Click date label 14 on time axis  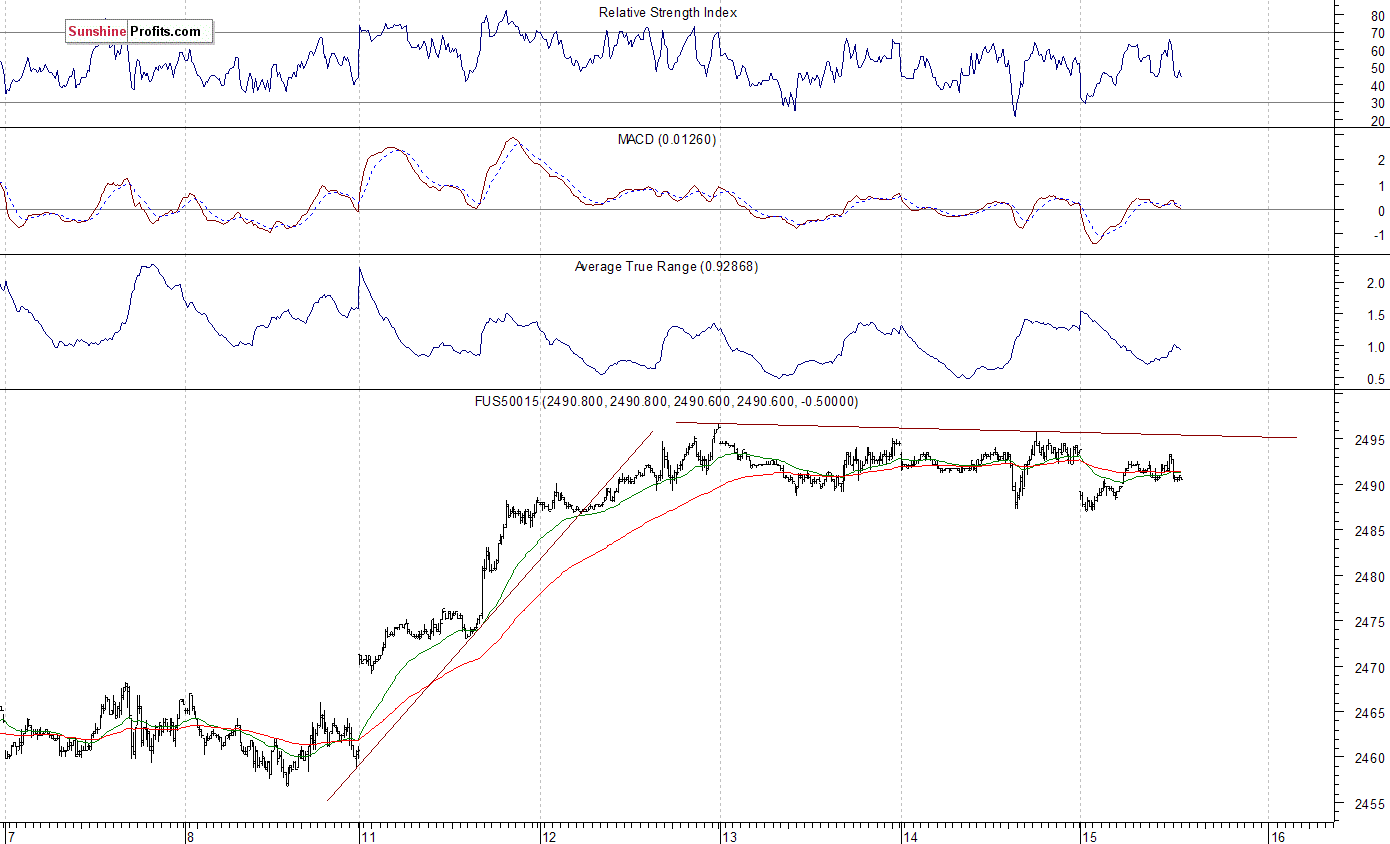coord(910,835)
